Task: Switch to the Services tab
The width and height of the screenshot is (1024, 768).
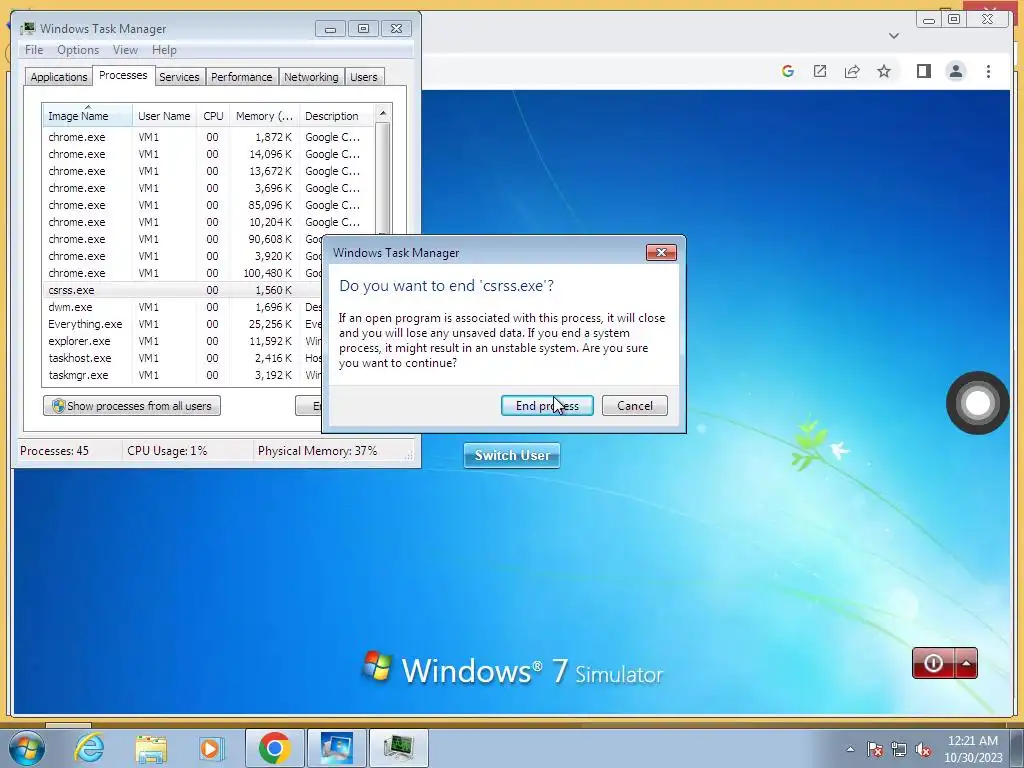Action: (179, 76)
